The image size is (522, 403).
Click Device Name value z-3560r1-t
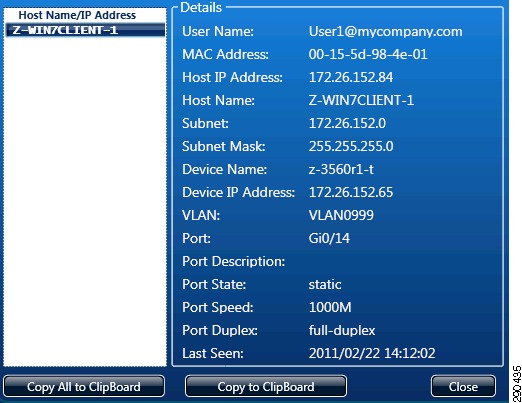[x=341, y=169]
